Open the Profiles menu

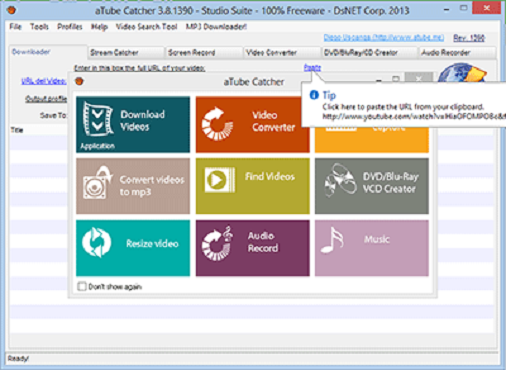point(70,26)
